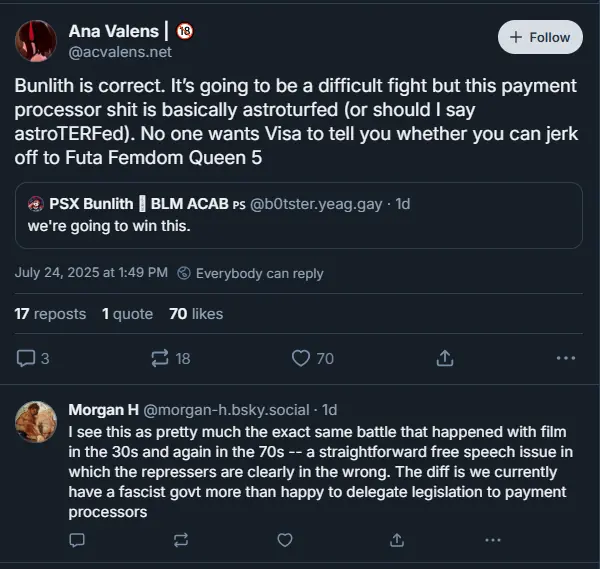The image size is (600, 569).
Task: Like the main post with heart icon
Action: [301, 357]
